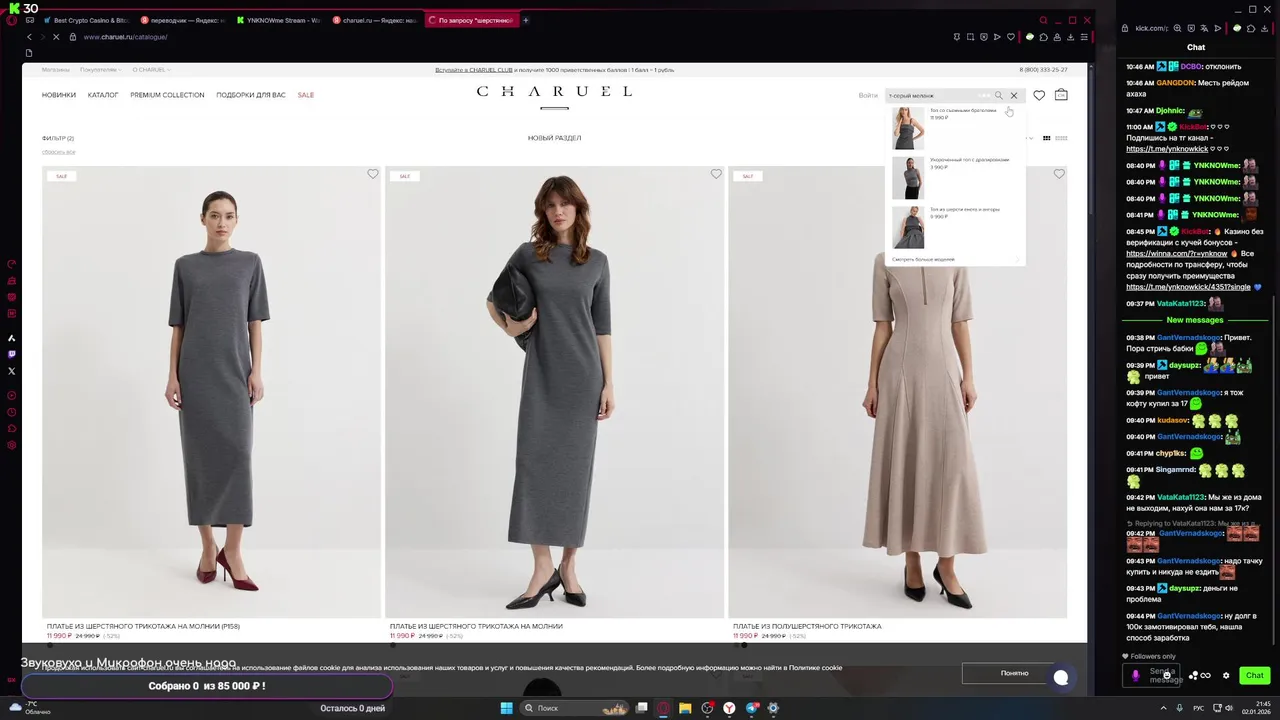Viewport: 1280px width, 720px height.
Task: Click 'Смотреть больше моделей' in search dropdown
Action: coord(923,259)
